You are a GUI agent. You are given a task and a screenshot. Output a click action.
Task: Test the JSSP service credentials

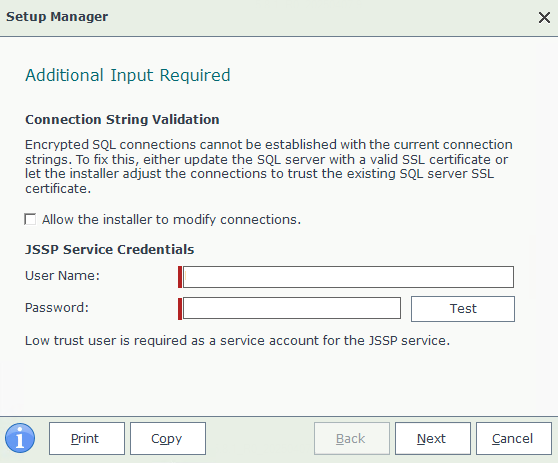tap(463, 309)
